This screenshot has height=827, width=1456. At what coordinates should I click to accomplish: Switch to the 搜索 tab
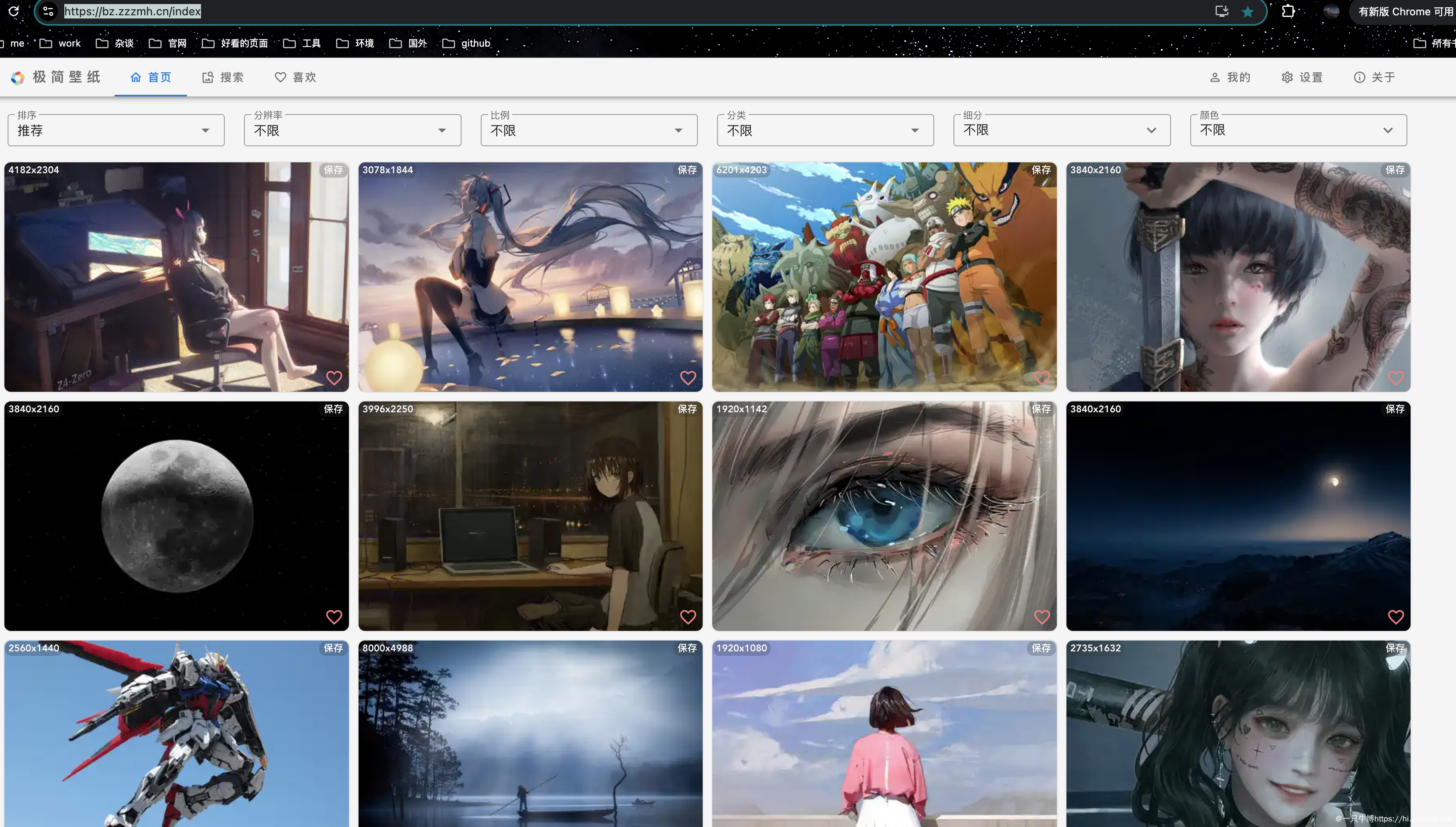pos(223,77)
